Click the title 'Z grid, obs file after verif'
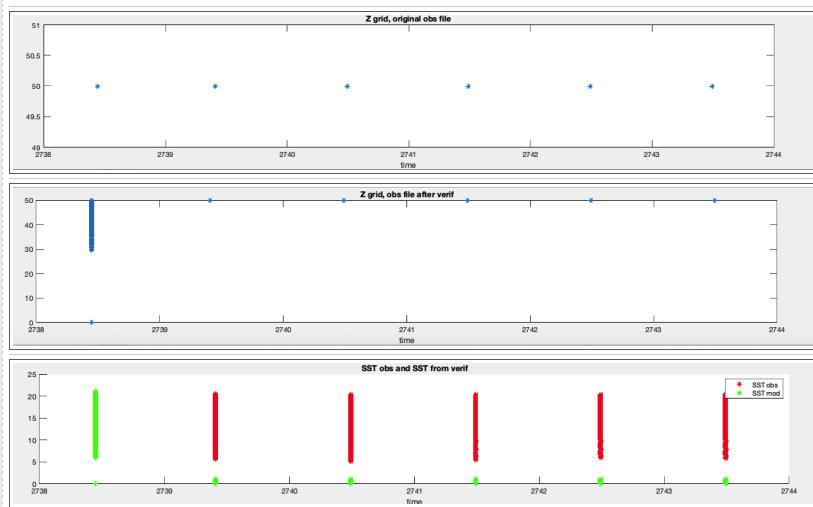Image resolution: width=813 pixels, height=507 pixels. pyautogui.click(x=407, y=194)
